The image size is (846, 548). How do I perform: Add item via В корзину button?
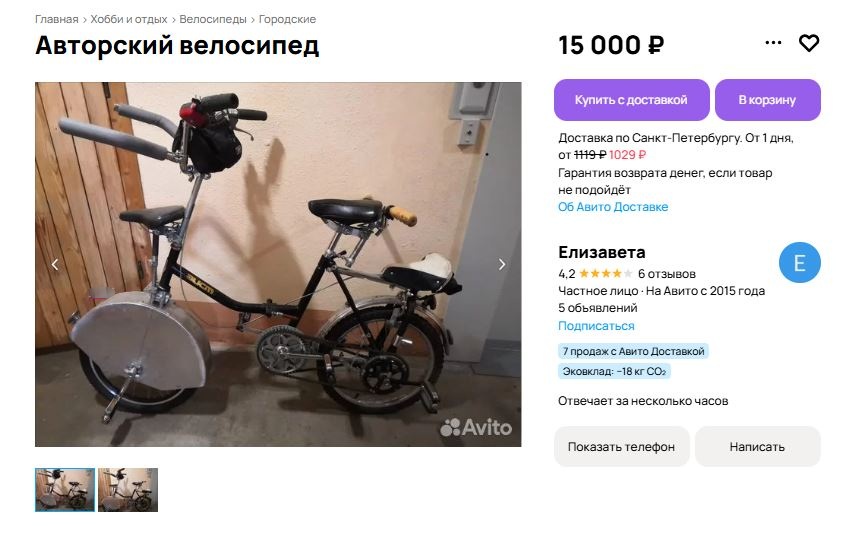[x=767, y=100]
